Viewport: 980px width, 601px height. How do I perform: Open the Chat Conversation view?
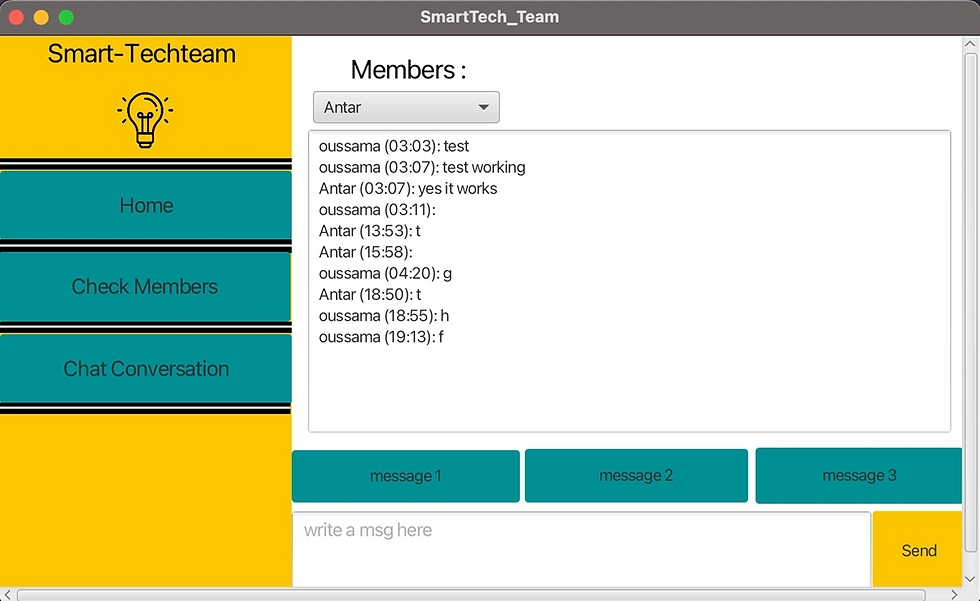(146, 369)
